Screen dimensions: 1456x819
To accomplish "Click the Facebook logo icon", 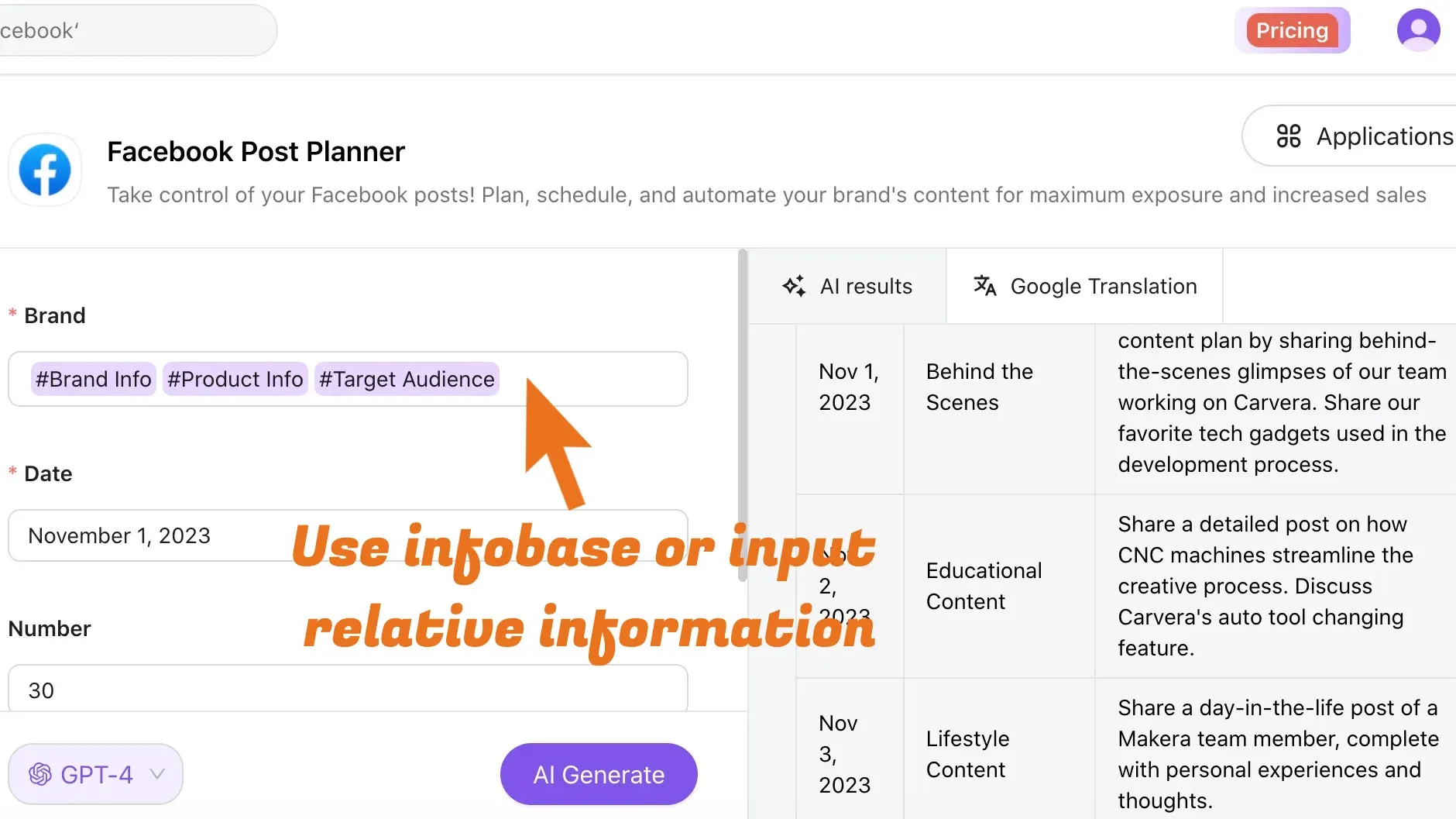I will (45, 170).
